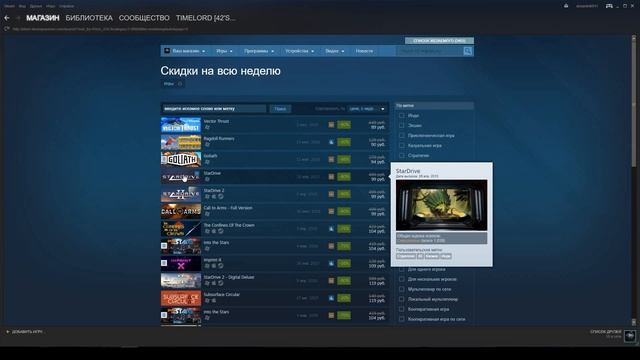Click feature icon under Ragdoll Runners title
This screenshot has width=640, height=360.
(207, 144)
